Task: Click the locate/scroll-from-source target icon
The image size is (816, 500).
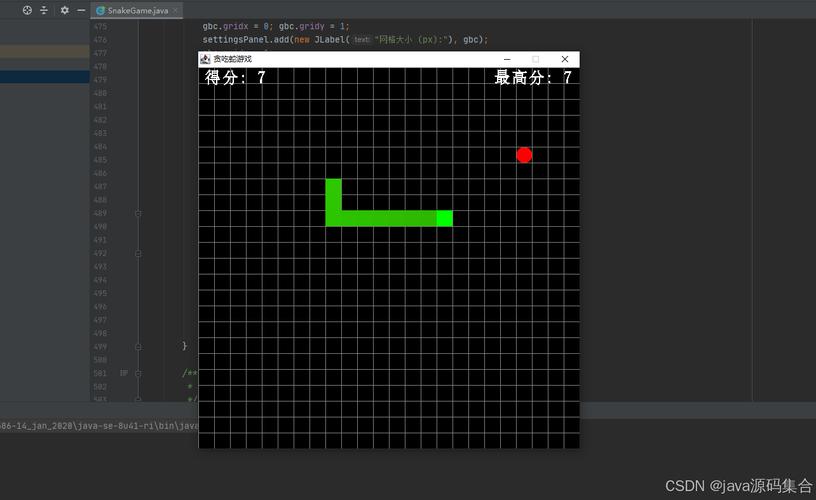Action: click(27, 10)
